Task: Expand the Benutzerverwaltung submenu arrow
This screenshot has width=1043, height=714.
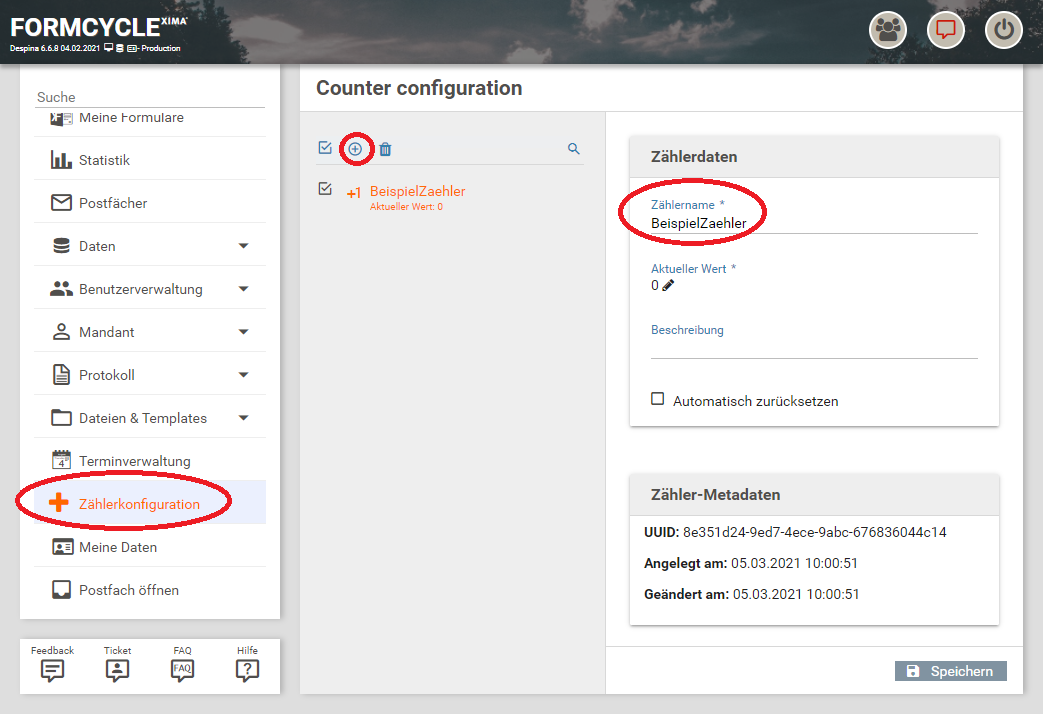Action: [x=243, y=289]
